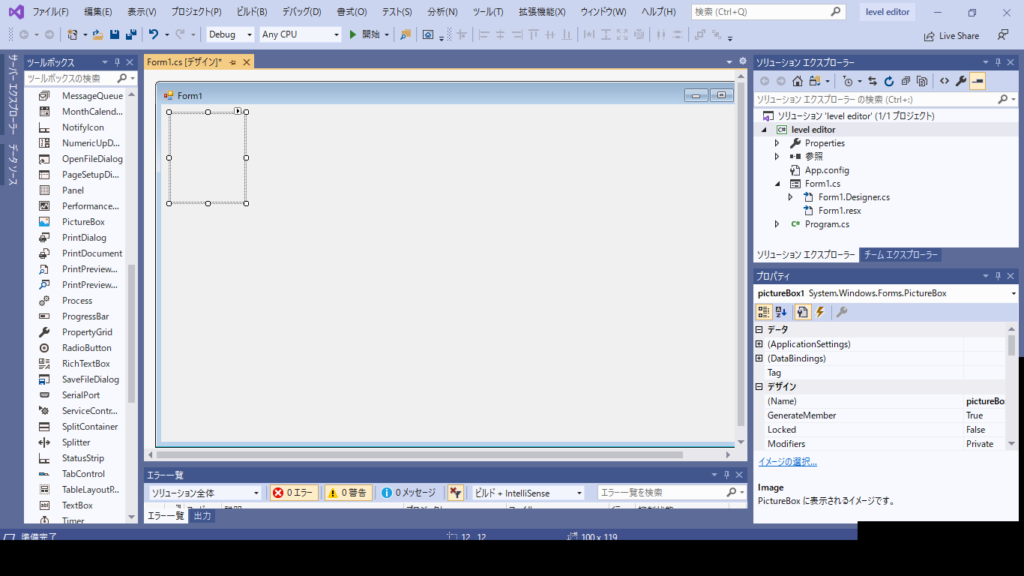This screenshot has height=576, width=1024.
Task: Click the Save All toolbar icon
Action: point(131,34)
